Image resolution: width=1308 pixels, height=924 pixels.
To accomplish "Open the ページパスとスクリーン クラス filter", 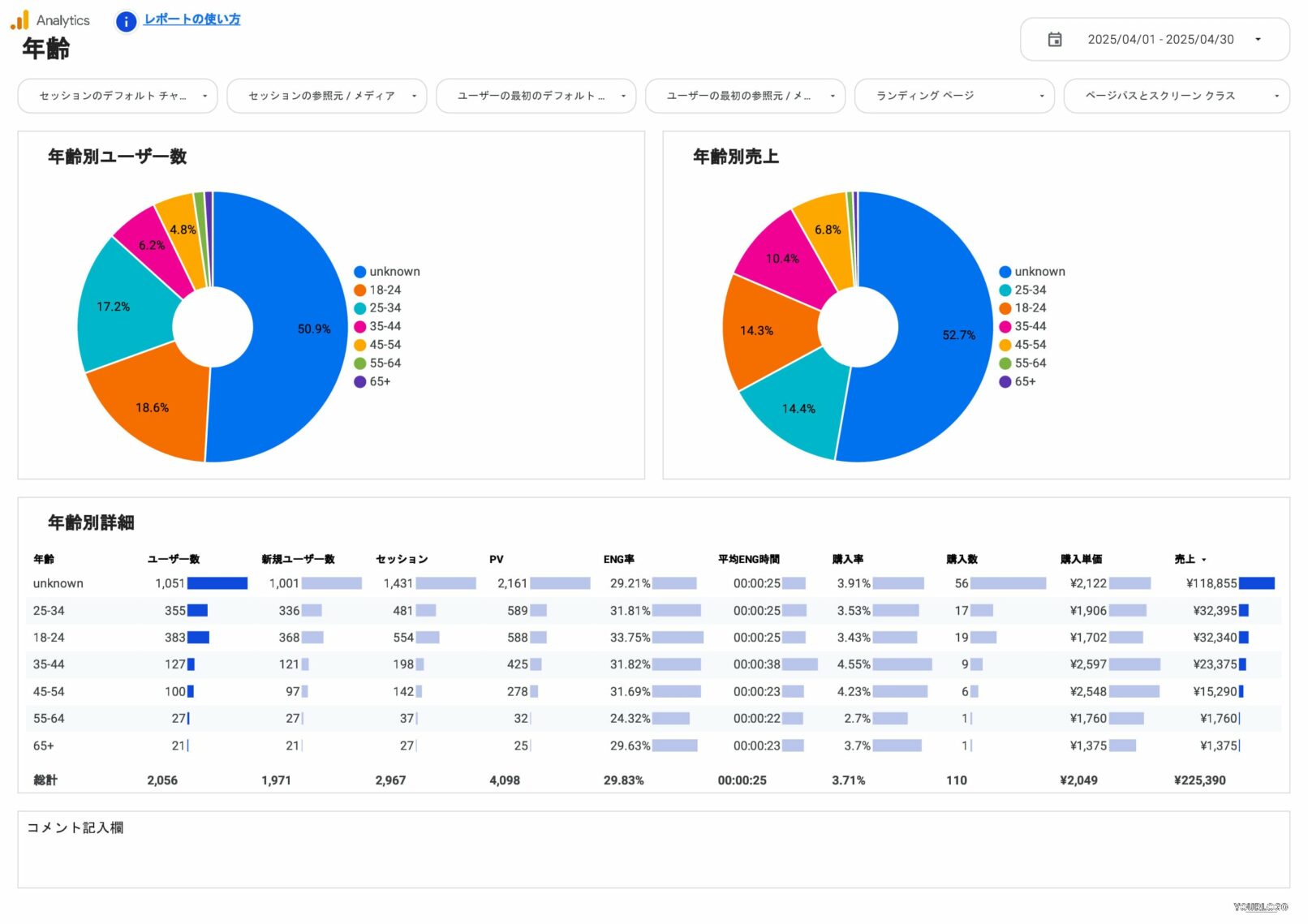I will pyautogui.click(x=1176, y=96).
